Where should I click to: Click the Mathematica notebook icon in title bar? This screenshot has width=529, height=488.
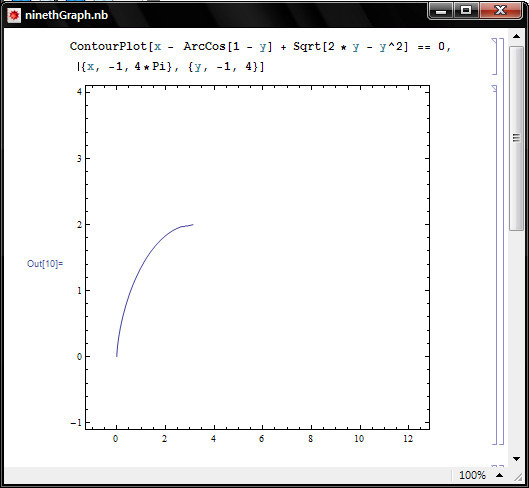click(x=14, y=16)
